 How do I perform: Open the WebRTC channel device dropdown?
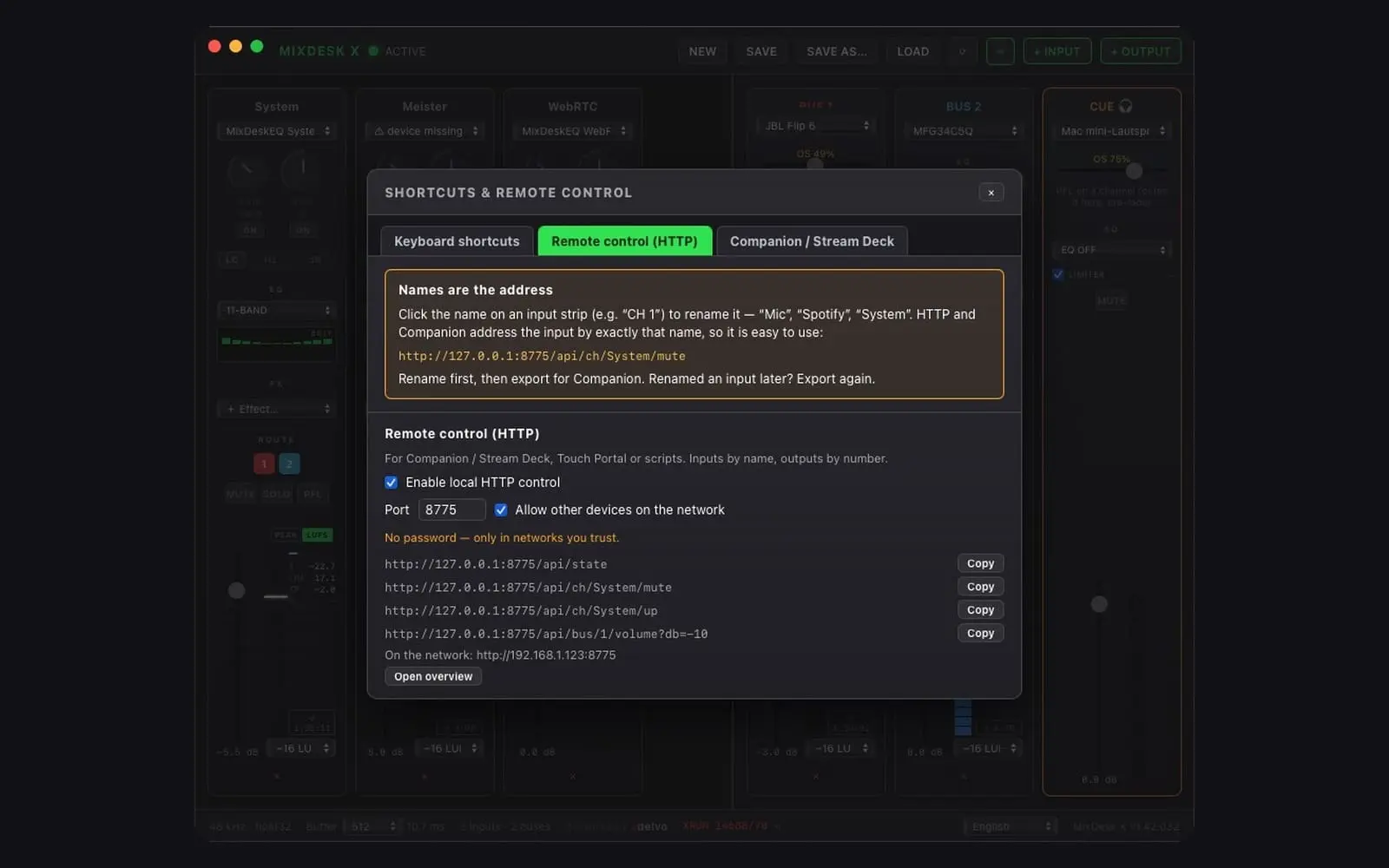click(x=572, y=131)
